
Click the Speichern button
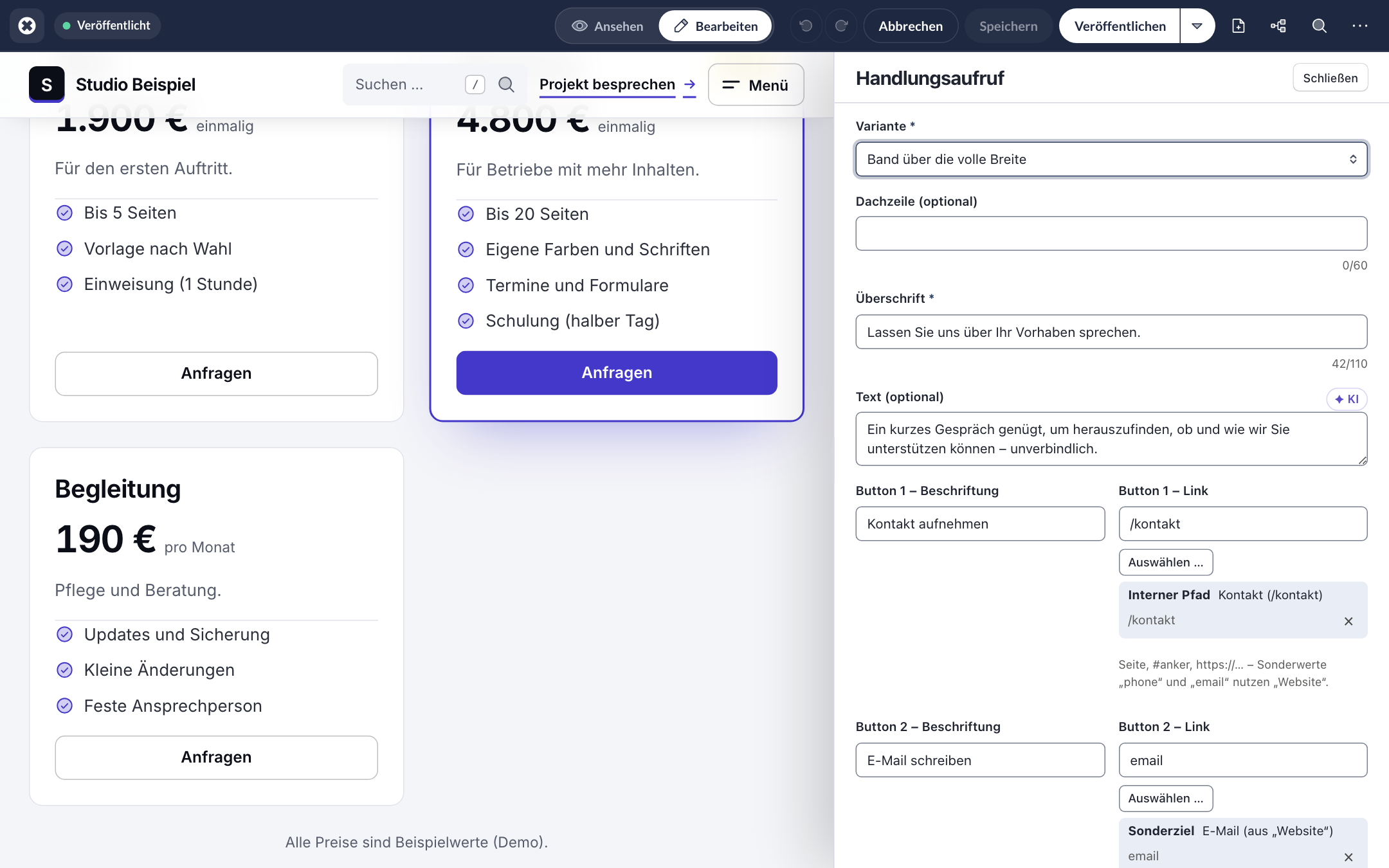[x=1008, y=26]
